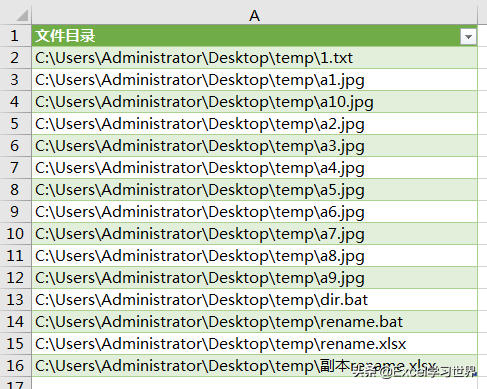The height and width of the screenshot is (389, 487).
Task: Select the cell with a5.jpg path
Action: [254, 190]
